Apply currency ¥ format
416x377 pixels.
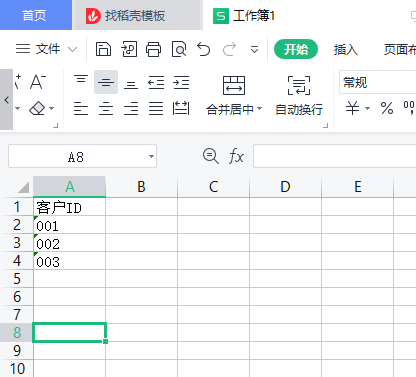click(x=352, y=108)
